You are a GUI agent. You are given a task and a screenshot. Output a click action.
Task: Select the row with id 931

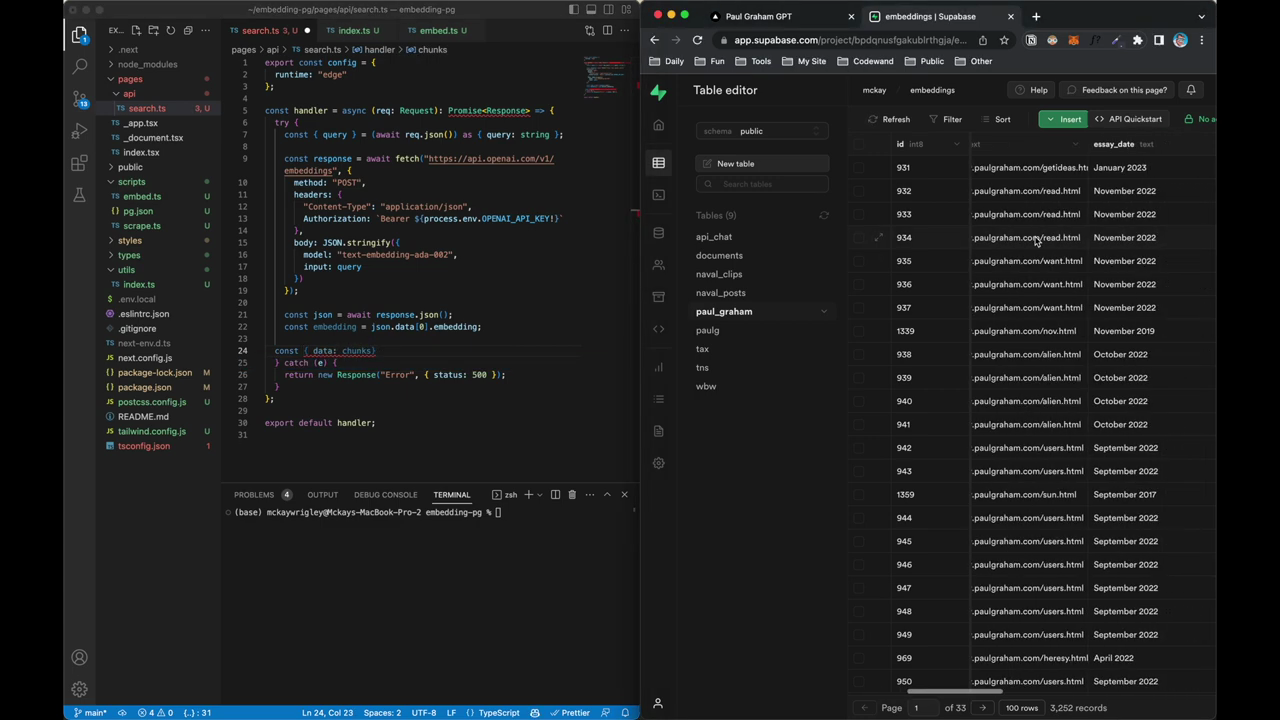click(x=859, y=168)
